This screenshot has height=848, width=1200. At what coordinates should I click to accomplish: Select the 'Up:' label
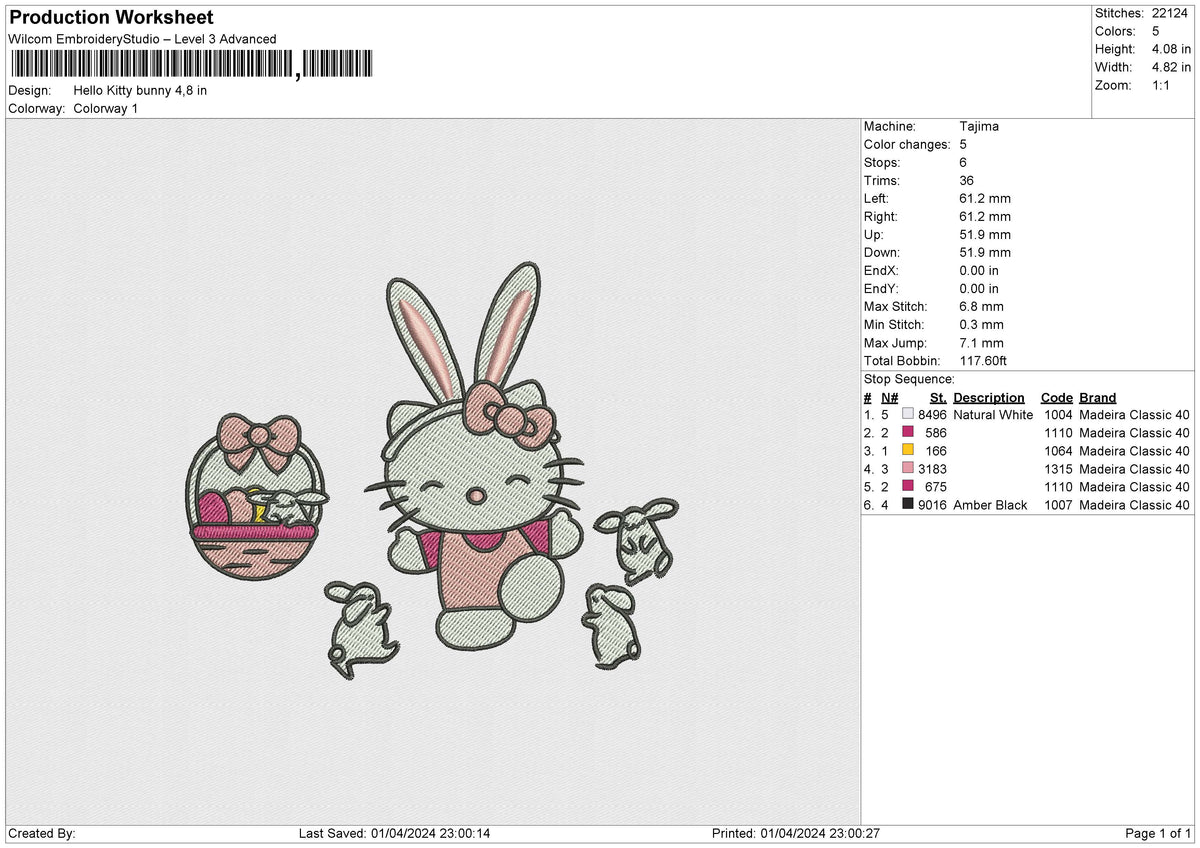coord(873,235)
